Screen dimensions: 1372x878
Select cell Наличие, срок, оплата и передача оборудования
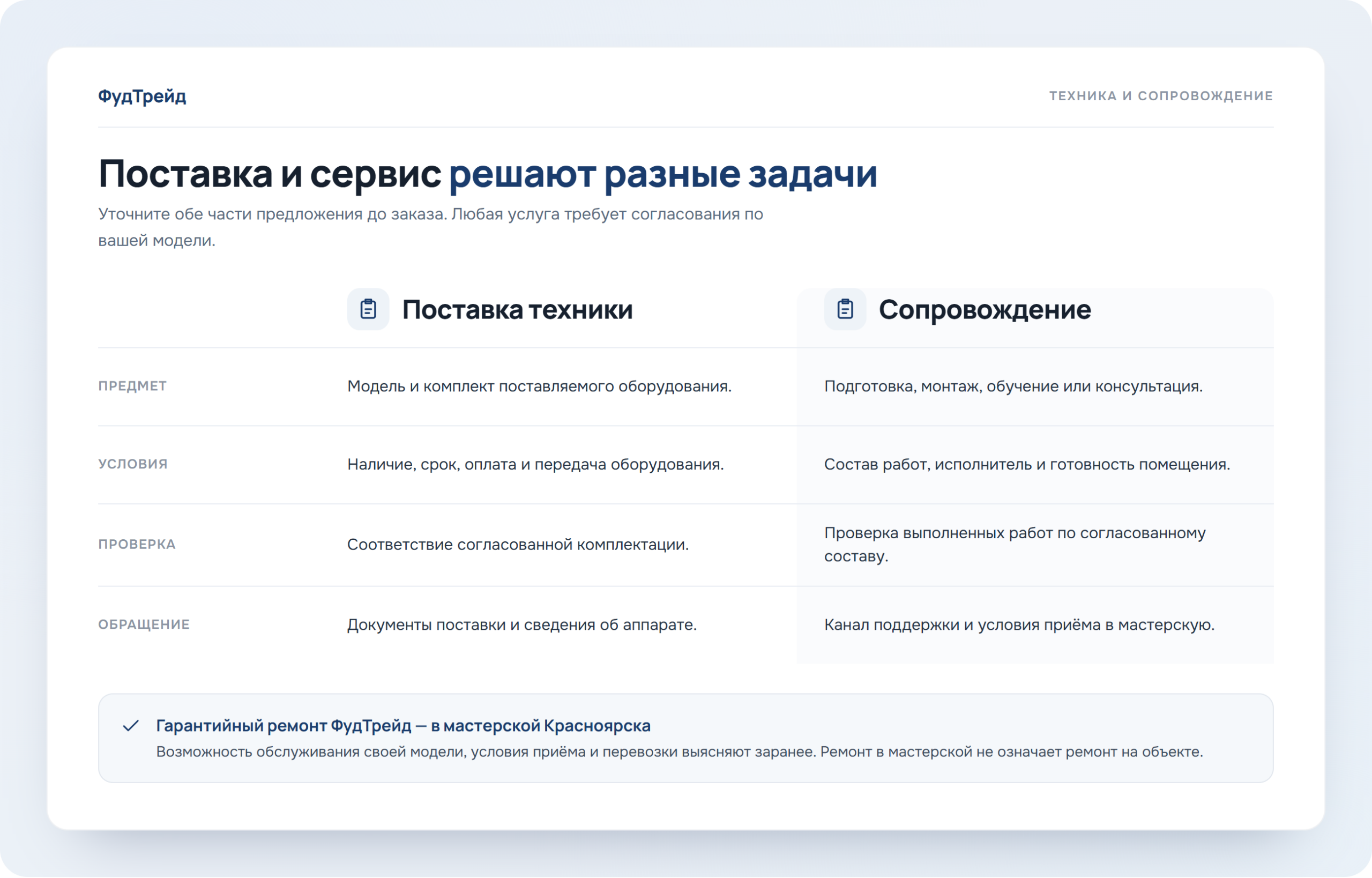[x=536, y=465]
